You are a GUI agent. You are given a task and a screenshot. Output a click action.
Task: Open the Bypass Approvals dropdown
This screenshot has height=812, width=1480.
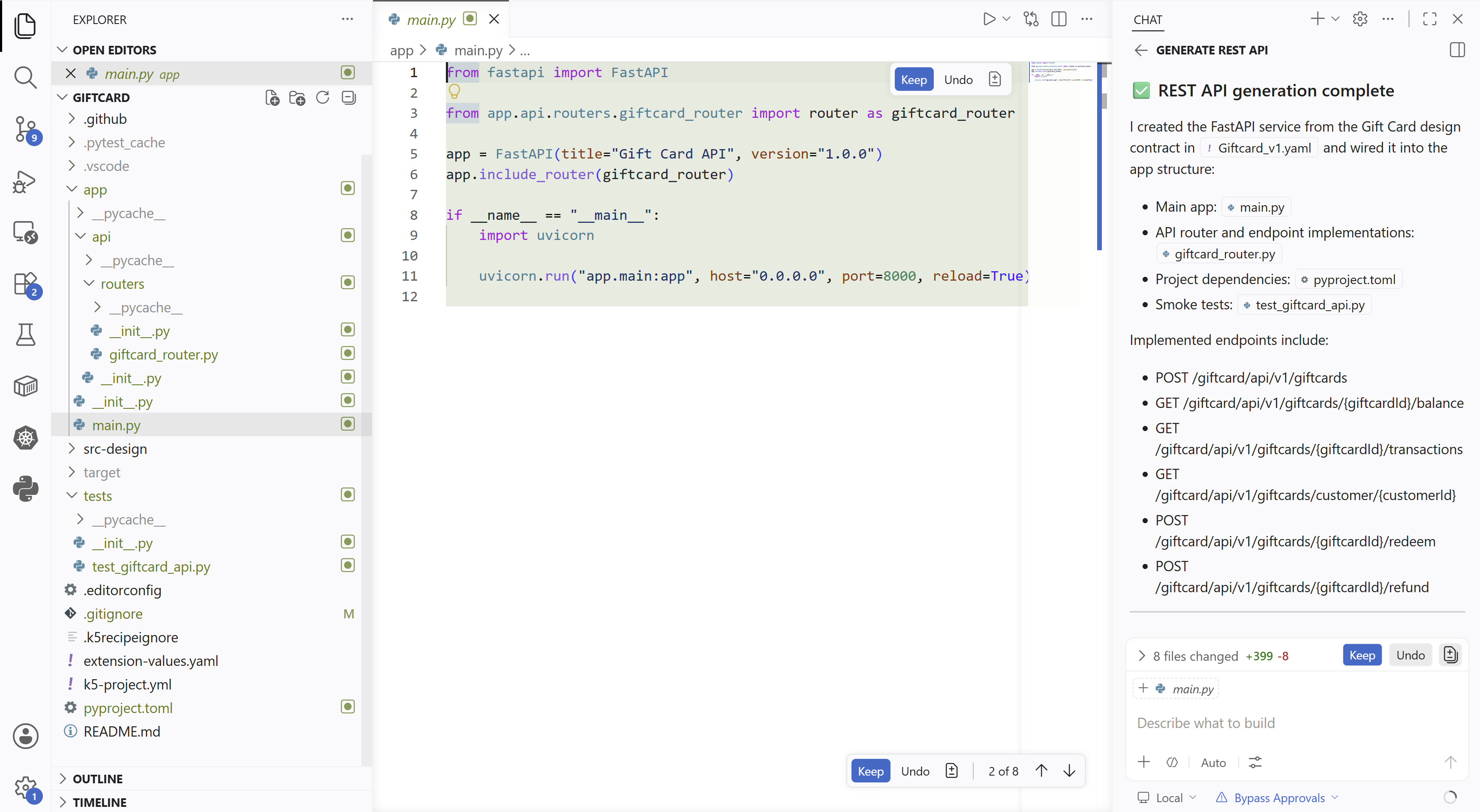coord(1277,797)
